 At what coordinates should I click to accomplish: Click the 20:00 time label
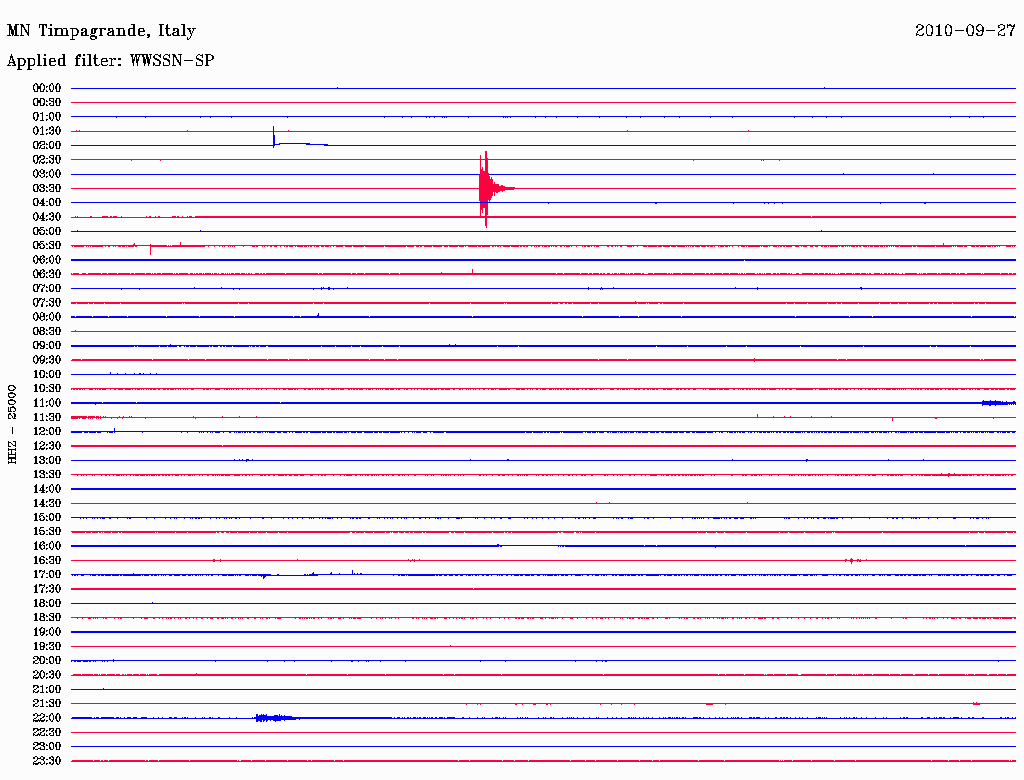[47, 660]
